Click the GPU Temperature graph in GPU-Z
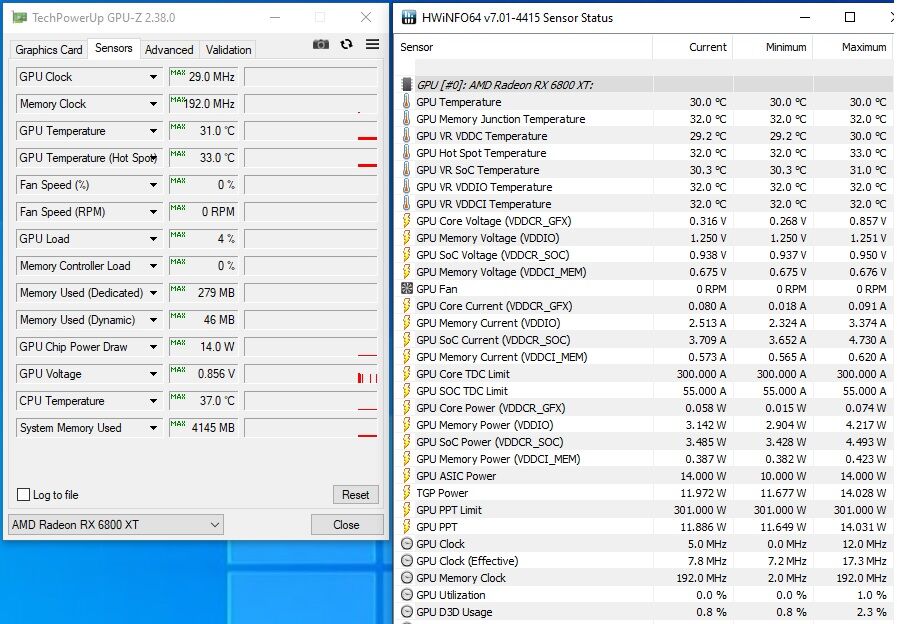 [311, 131]
